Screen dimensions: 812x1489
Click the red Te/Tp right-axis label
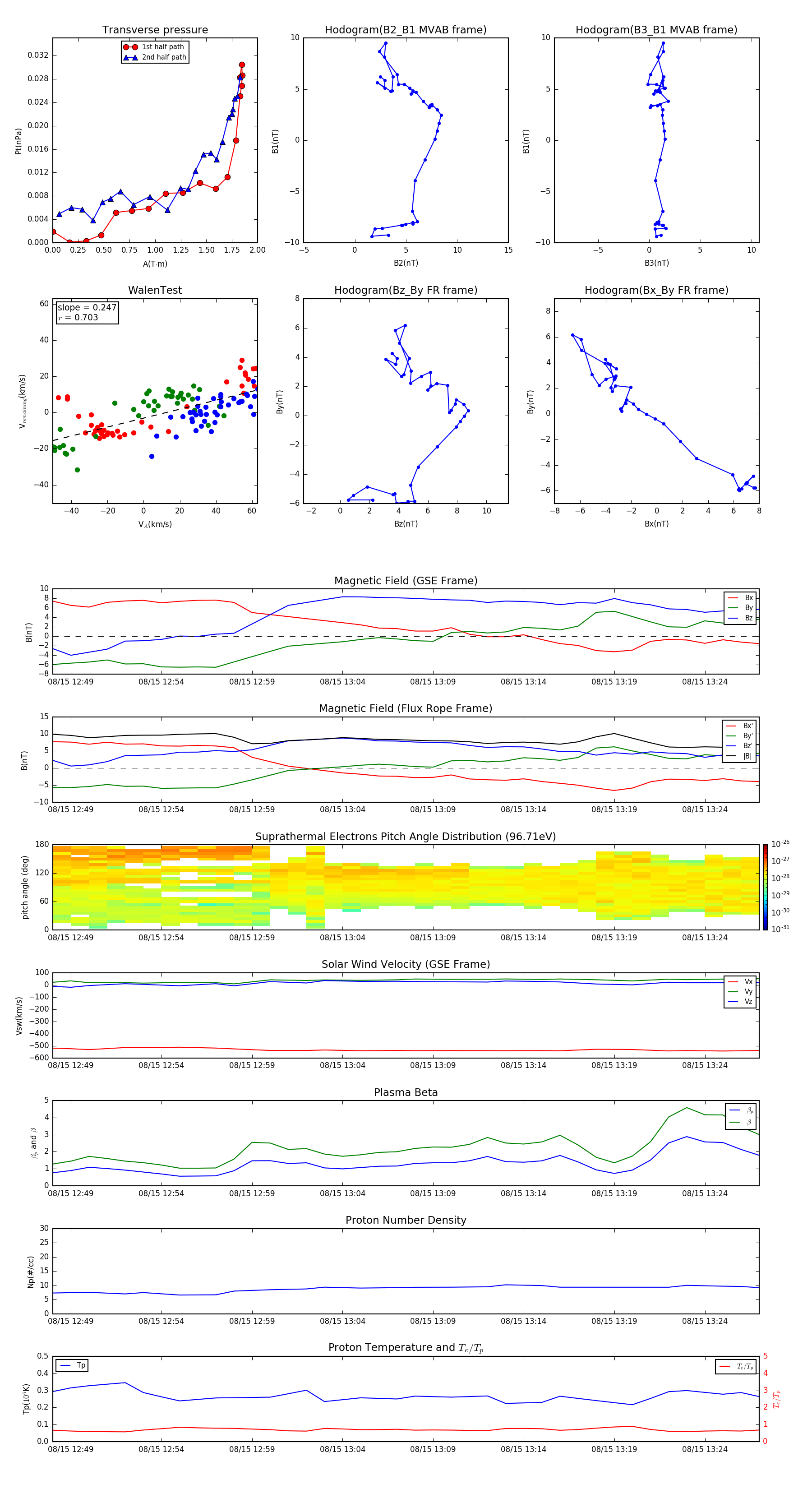[x=776, y=1399]
